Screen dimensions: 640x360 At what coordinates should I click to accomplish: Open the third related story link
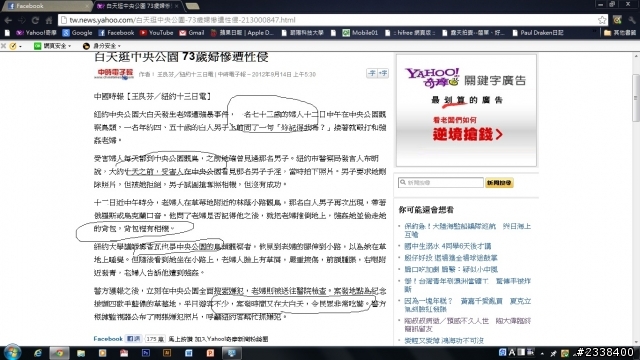point(451,258)
